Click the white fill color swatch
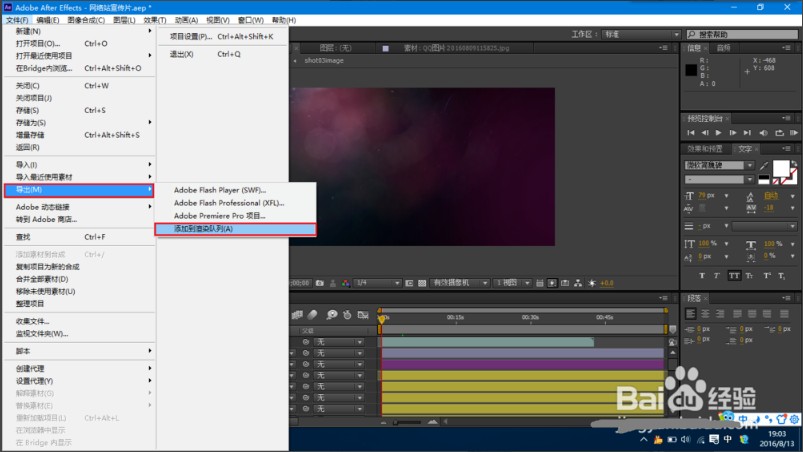Viewport: 803px width, 452px height. (x=781, y=168)
